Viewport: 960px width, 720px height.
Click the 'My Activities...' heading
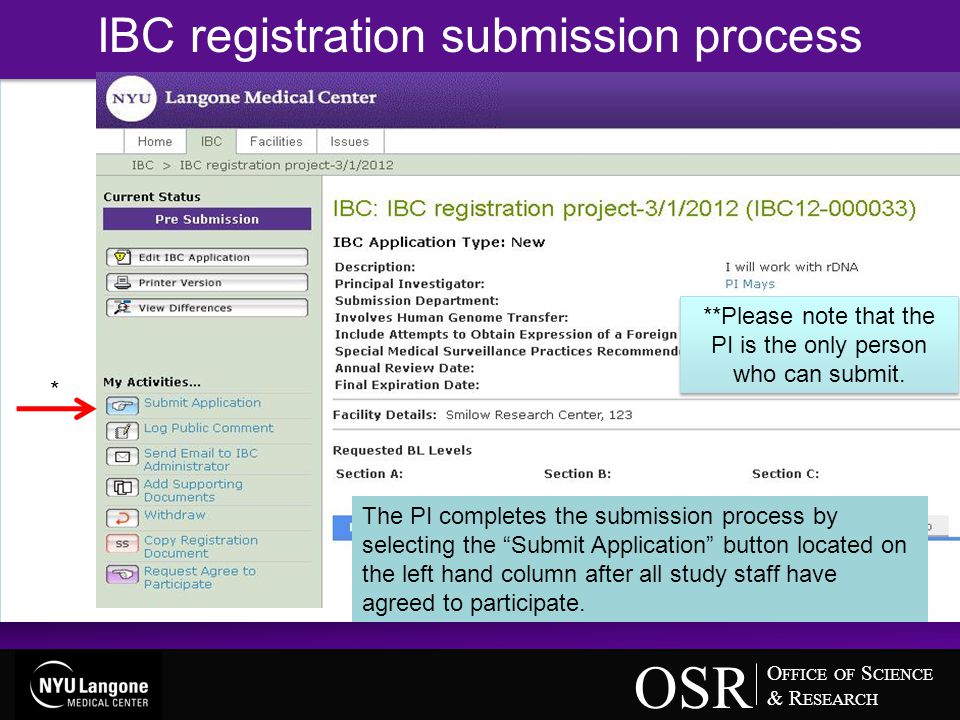(x=152, y=382)
